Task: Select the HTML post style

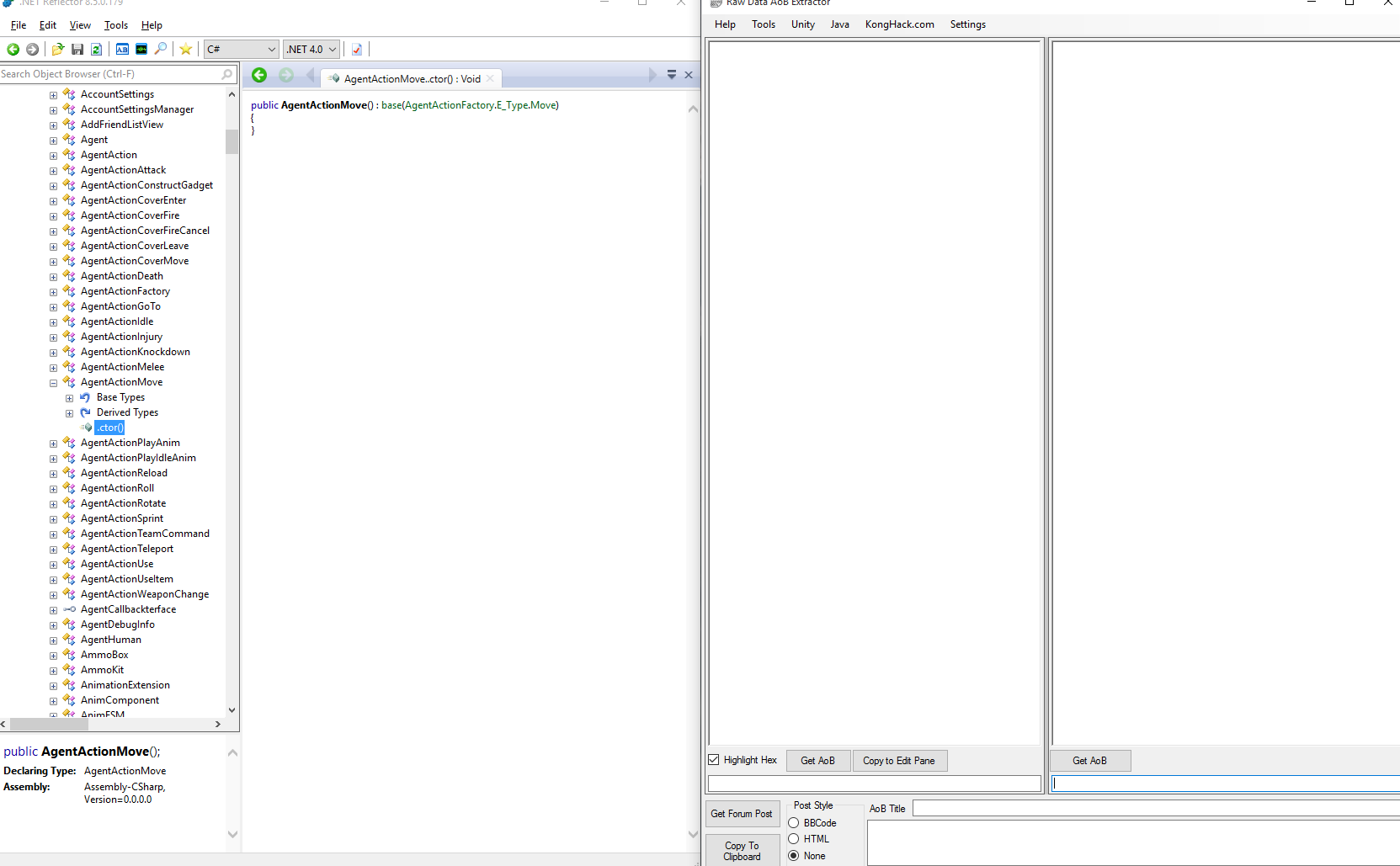Action: (794, 839)
